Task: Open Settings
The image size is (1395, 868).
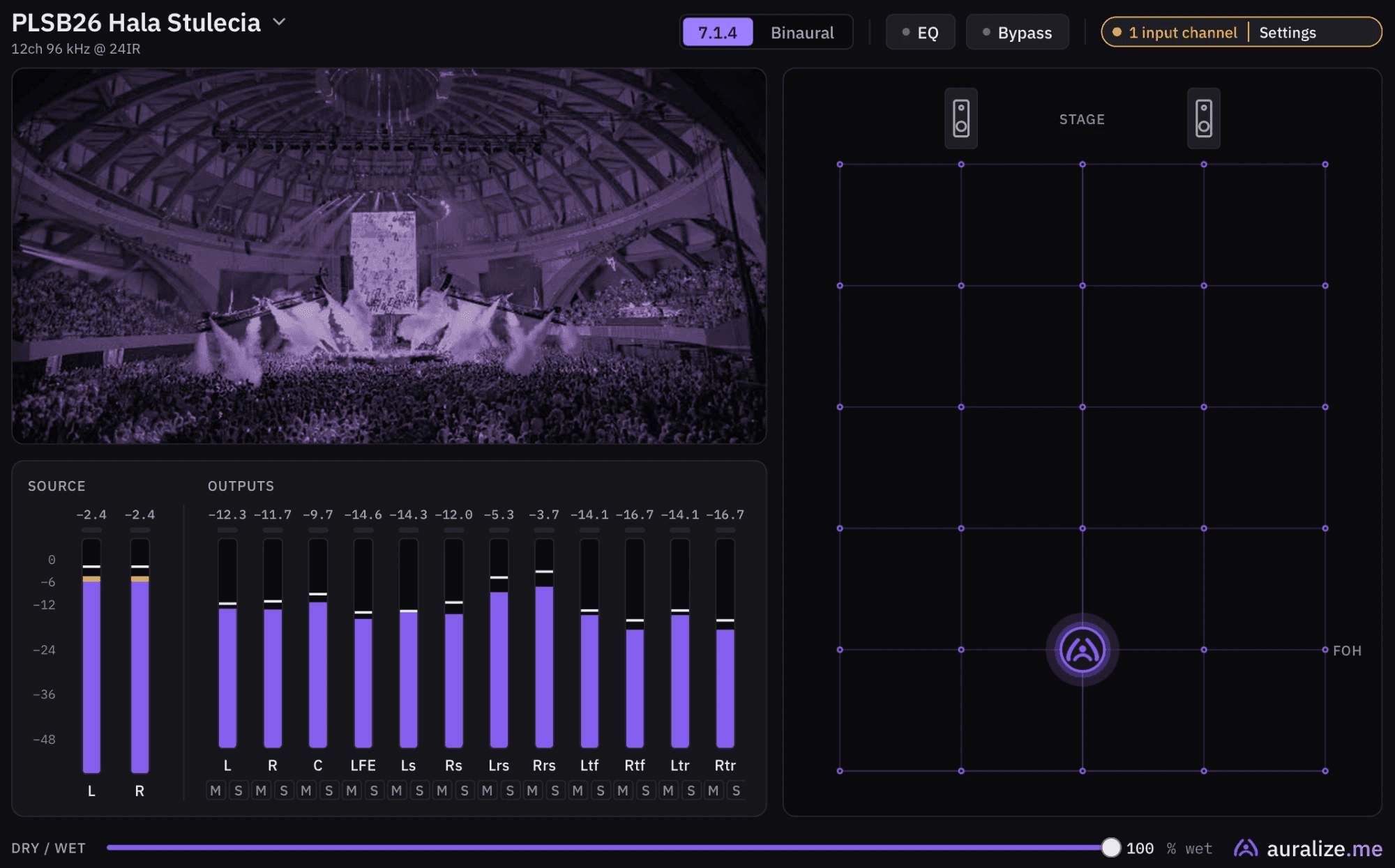Action: tap(1288, 33)
